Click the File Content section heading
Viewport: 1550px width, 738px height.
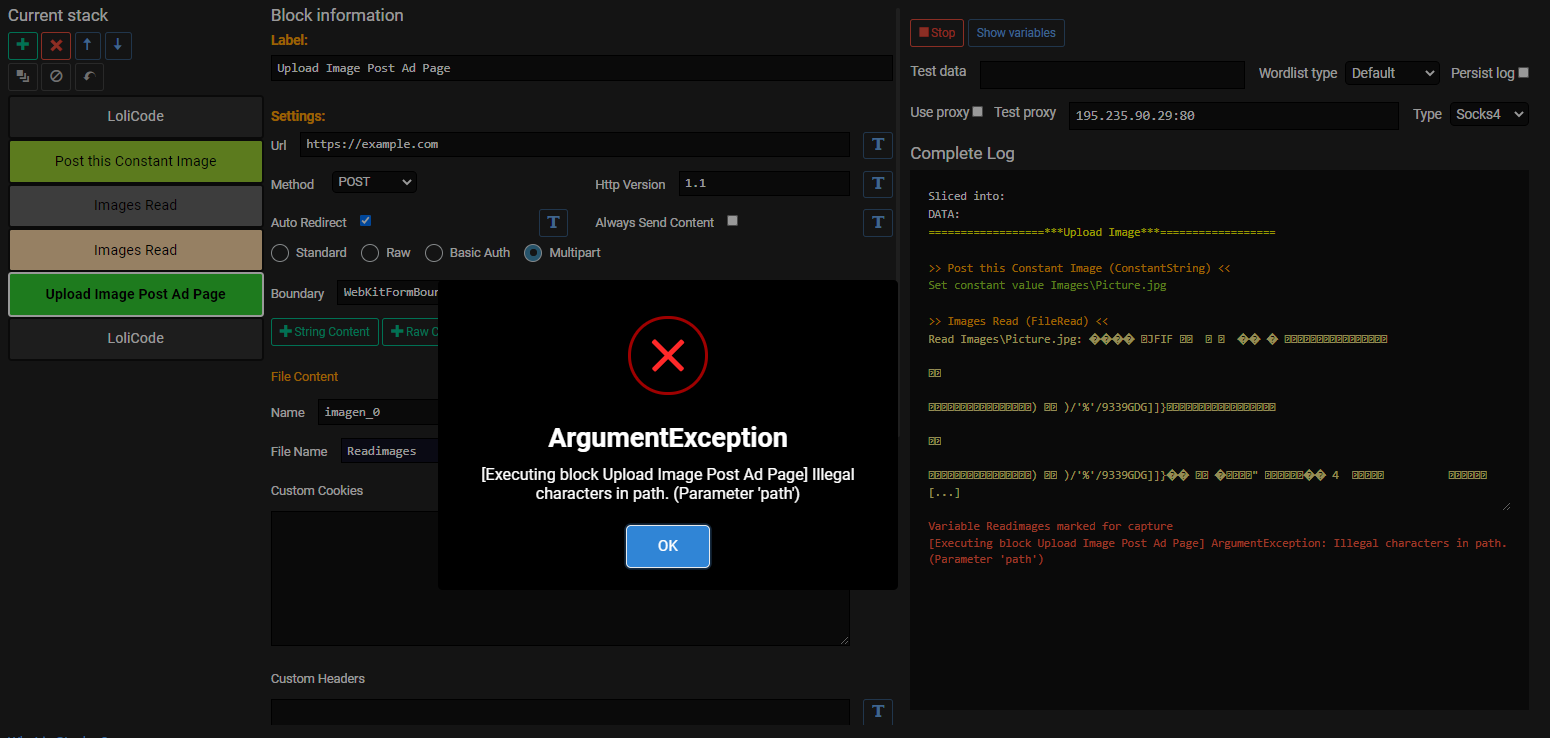point(304,377)
